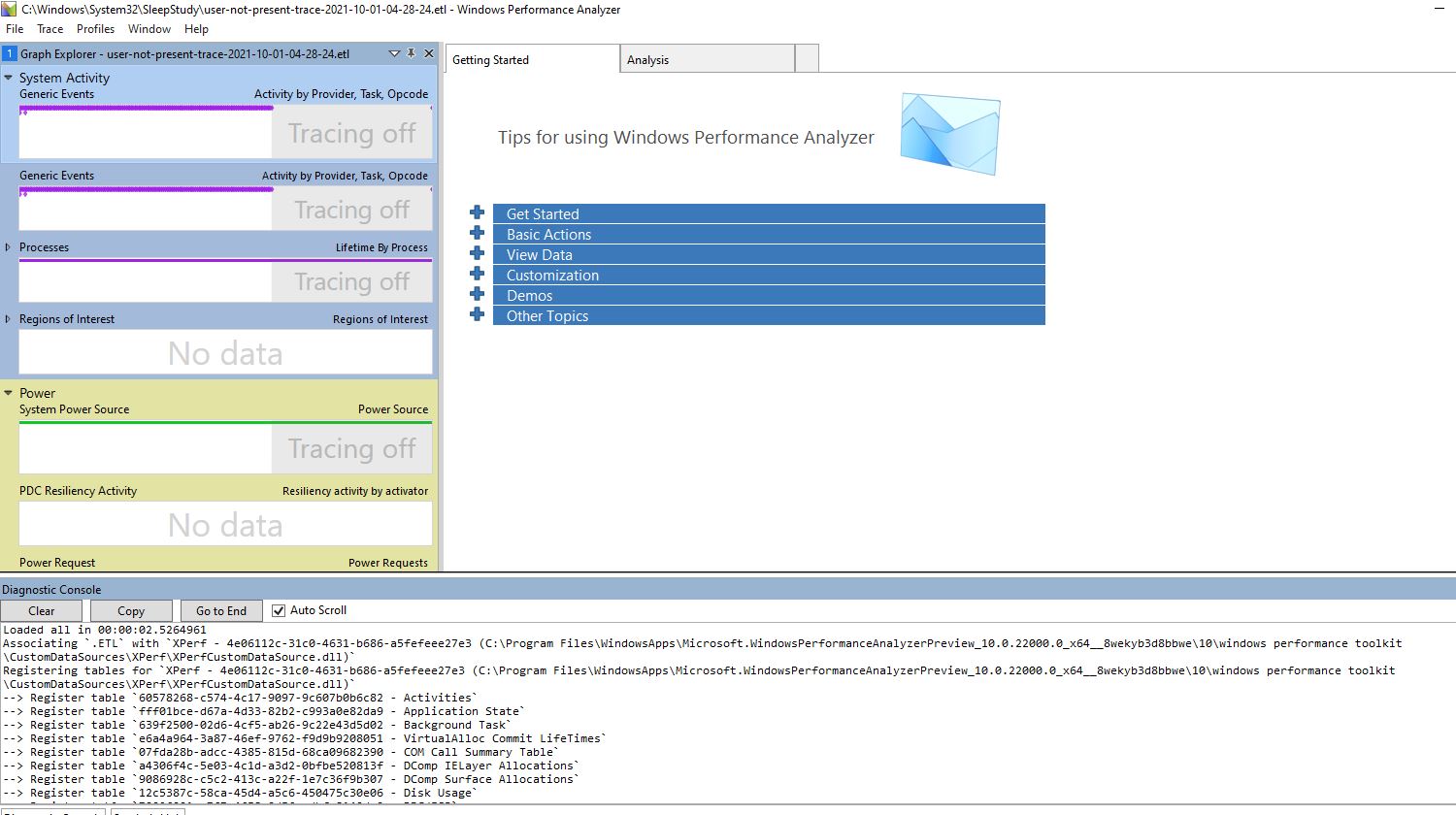Click the Clear button in Diagnostic Console
Image resolution: width=1456 pixels, height=815 pixels.
pos(41,610)
